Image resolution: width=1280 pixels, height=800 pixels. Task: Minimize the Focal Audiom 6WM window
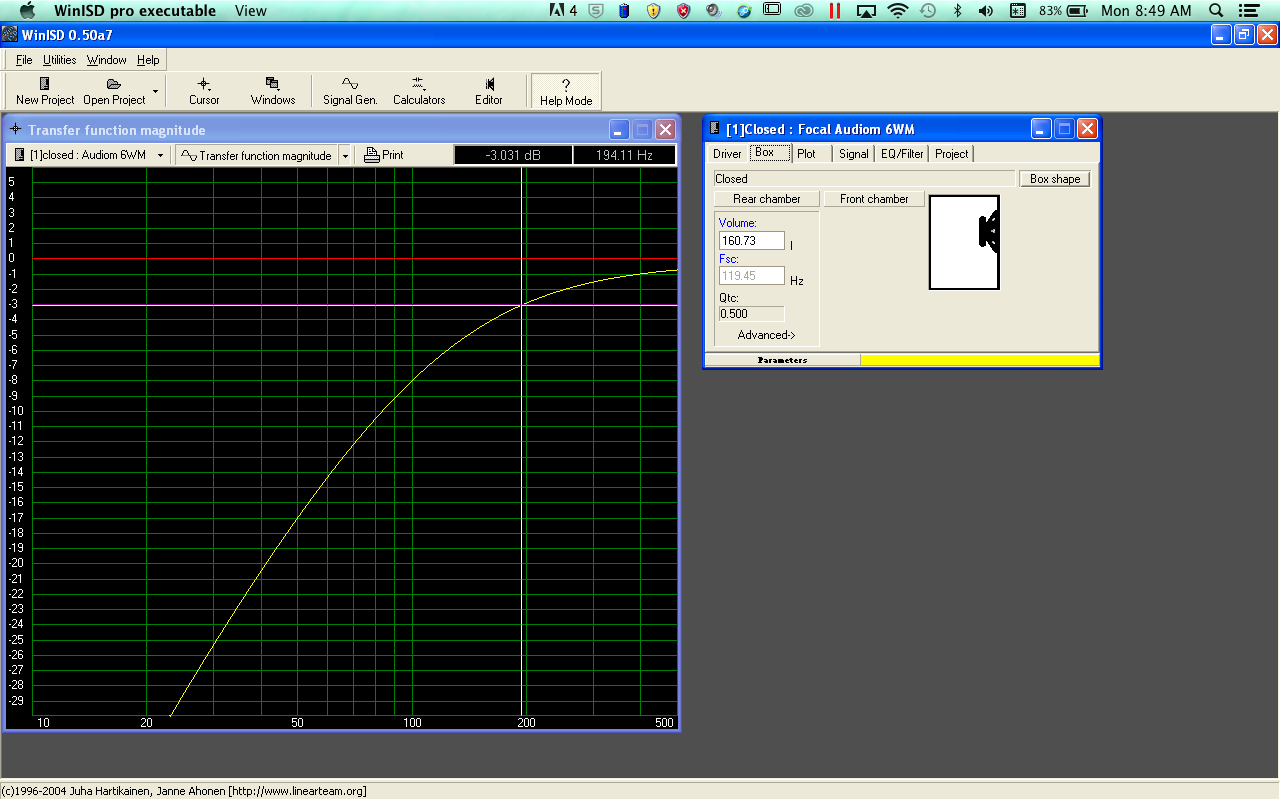(x=1042, y=128)
